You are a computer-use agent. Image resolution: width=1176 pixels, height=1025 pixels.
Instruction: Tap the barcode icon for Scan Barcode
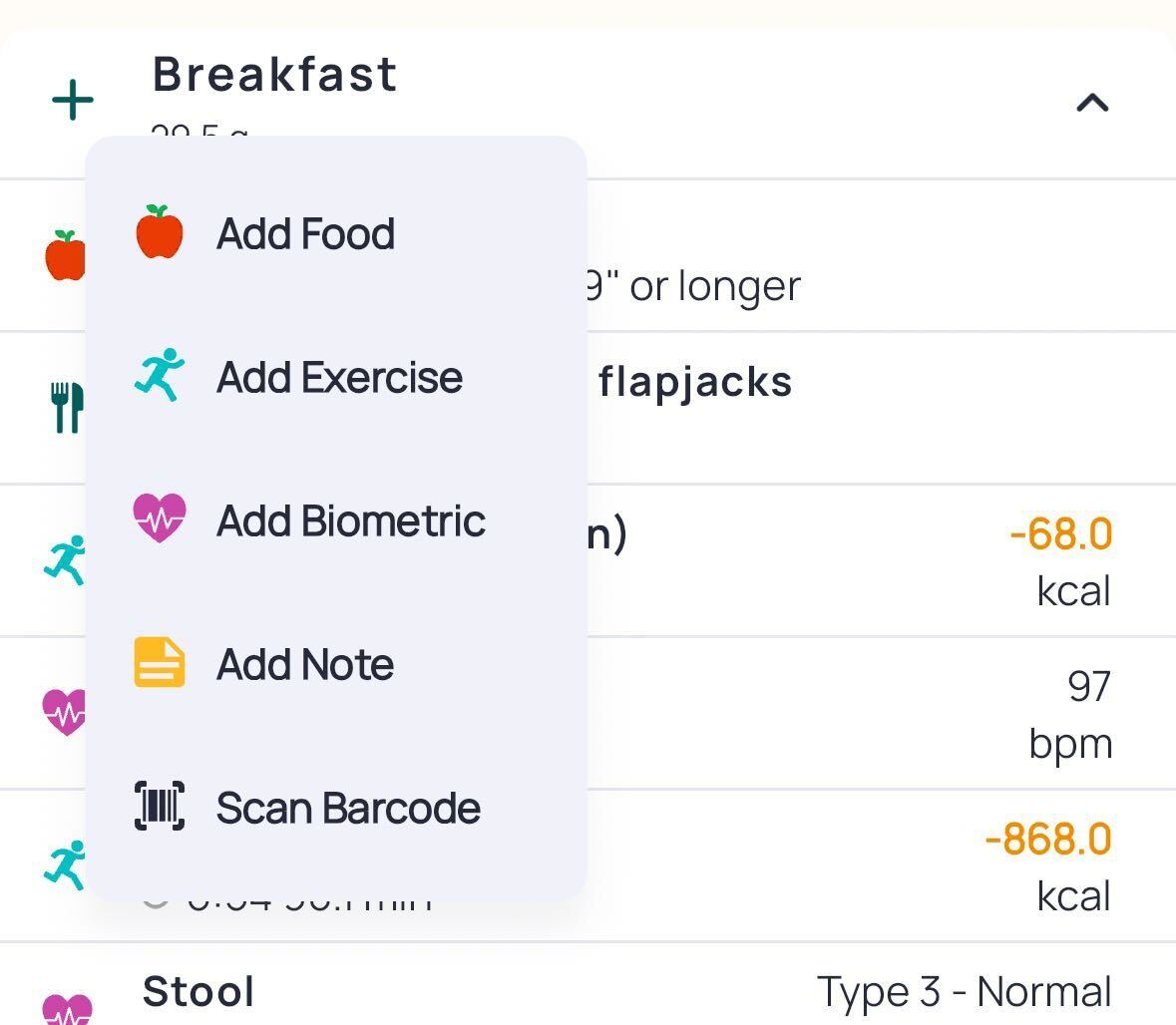point(160,807)
